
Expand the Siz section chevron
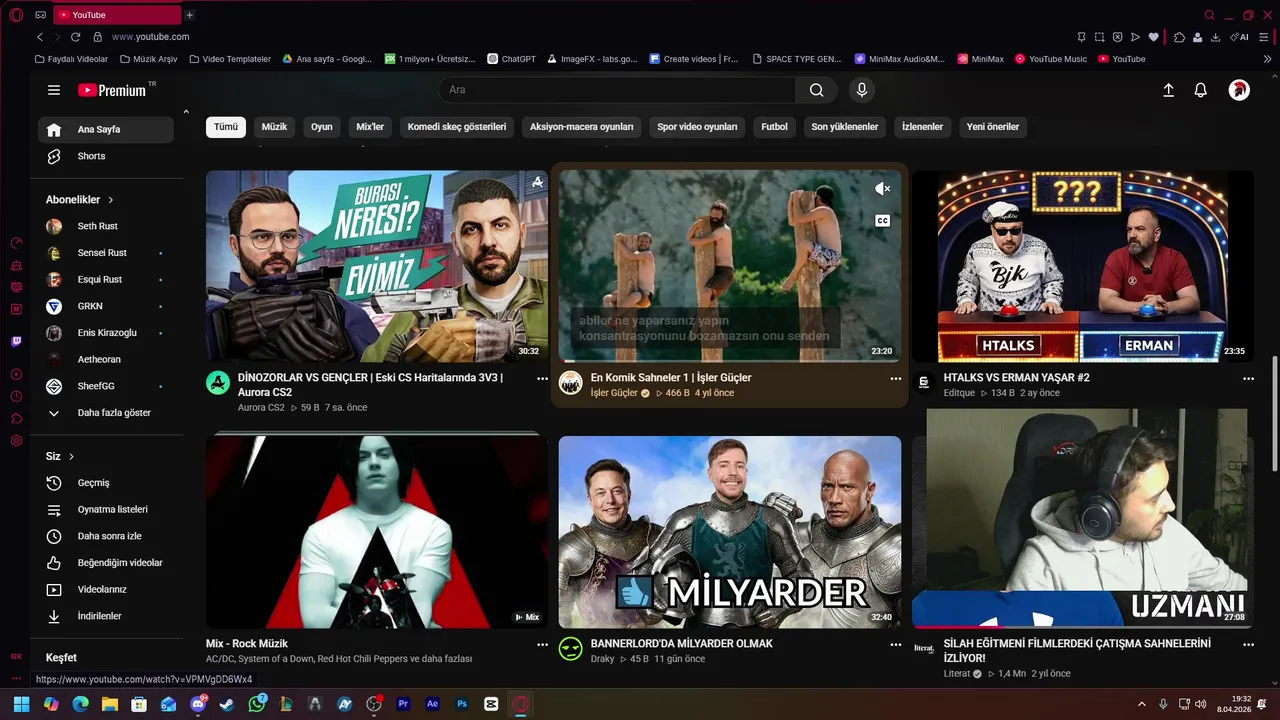[71, 457]
